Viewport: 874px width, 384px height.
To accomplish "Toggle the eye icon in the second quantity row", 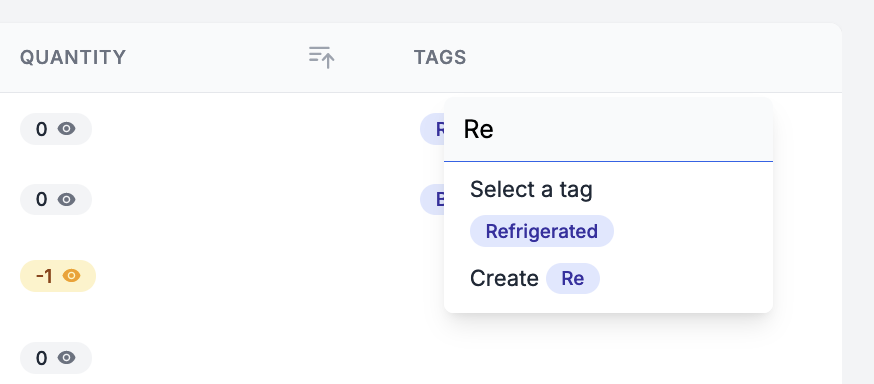I will pyautogui.click(x=66, y=199).
